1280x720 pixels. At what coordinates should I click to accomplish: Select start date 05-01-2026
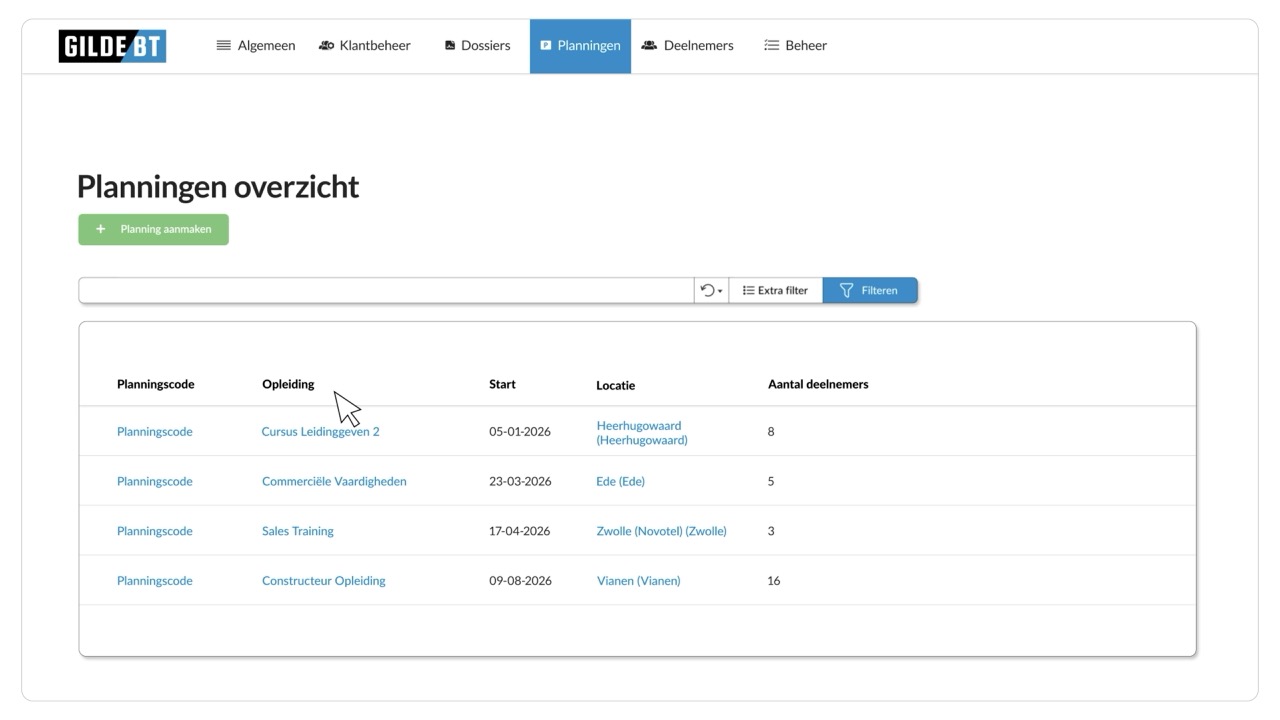(x=520, y=432)
